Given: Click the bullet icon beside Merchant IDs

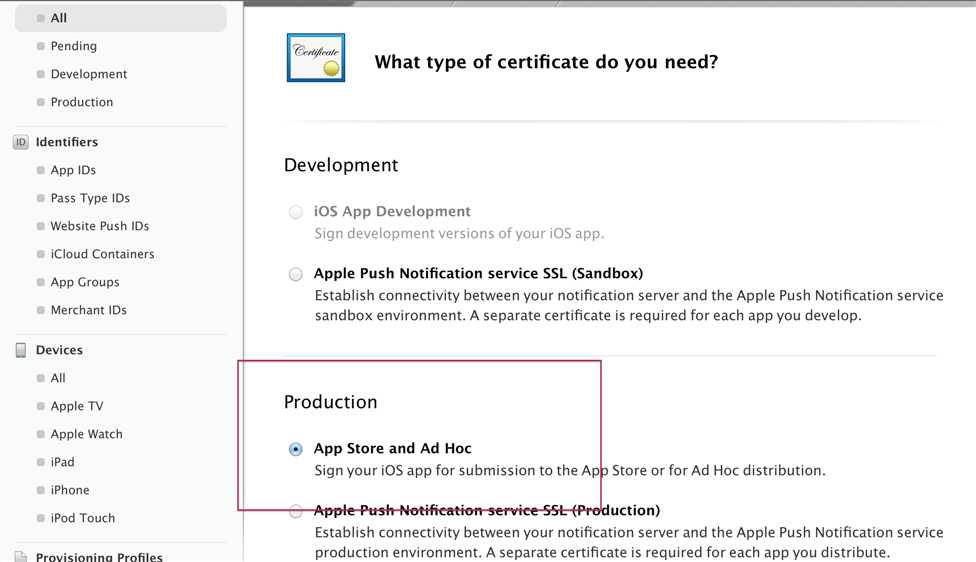Looking at the screenshot, I should [40, 310].
